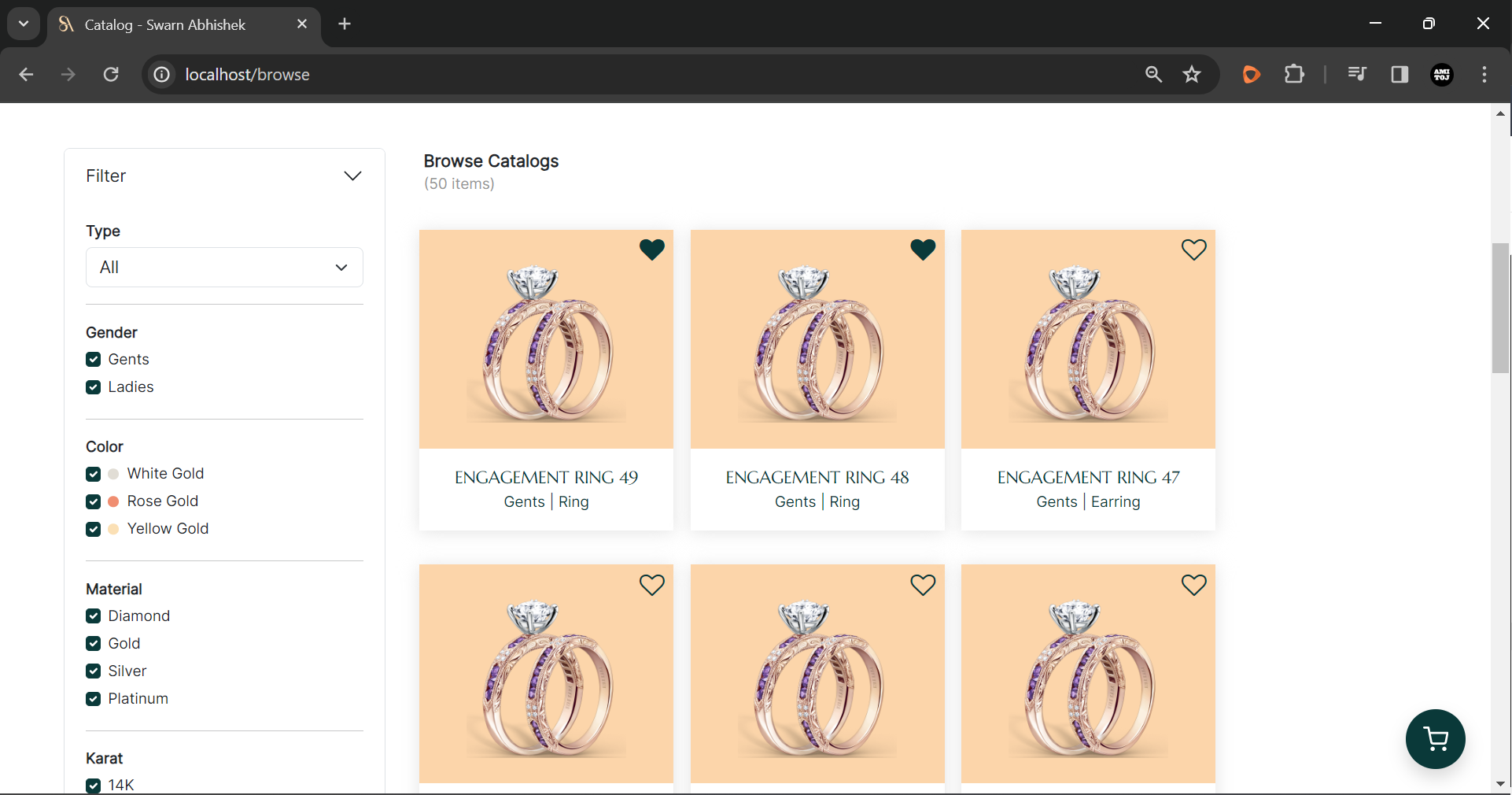Unfavorite Engagement Ring 49 via heart icon
Image resolution: width=1512 pixels, height=795 pixels.
point(652,250)
